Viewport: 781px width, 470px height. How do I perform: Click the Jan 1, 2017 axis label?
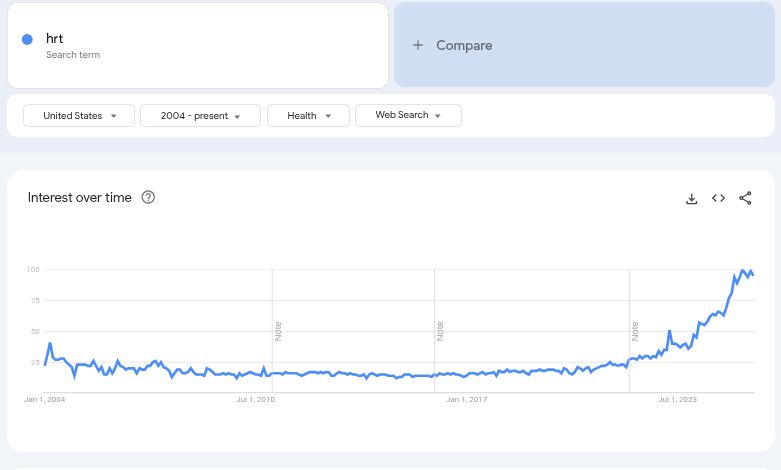click(x=467, y=399)
